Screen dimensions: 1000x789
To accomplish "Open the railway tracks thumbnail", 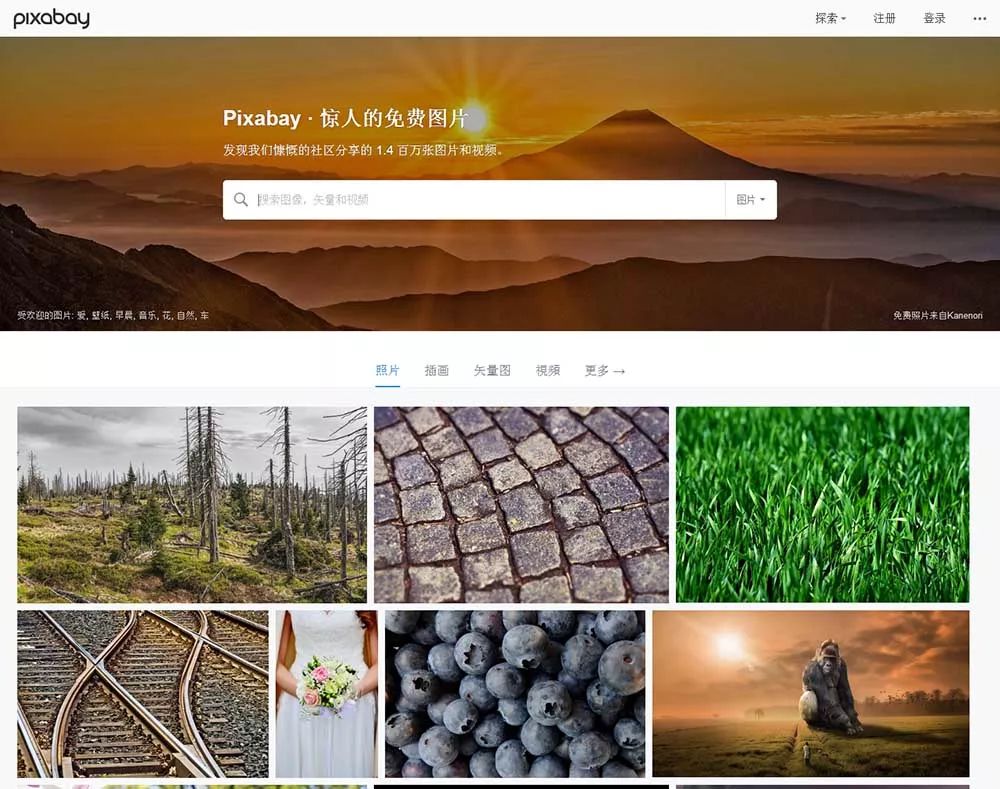I will [x=143, y=694].
